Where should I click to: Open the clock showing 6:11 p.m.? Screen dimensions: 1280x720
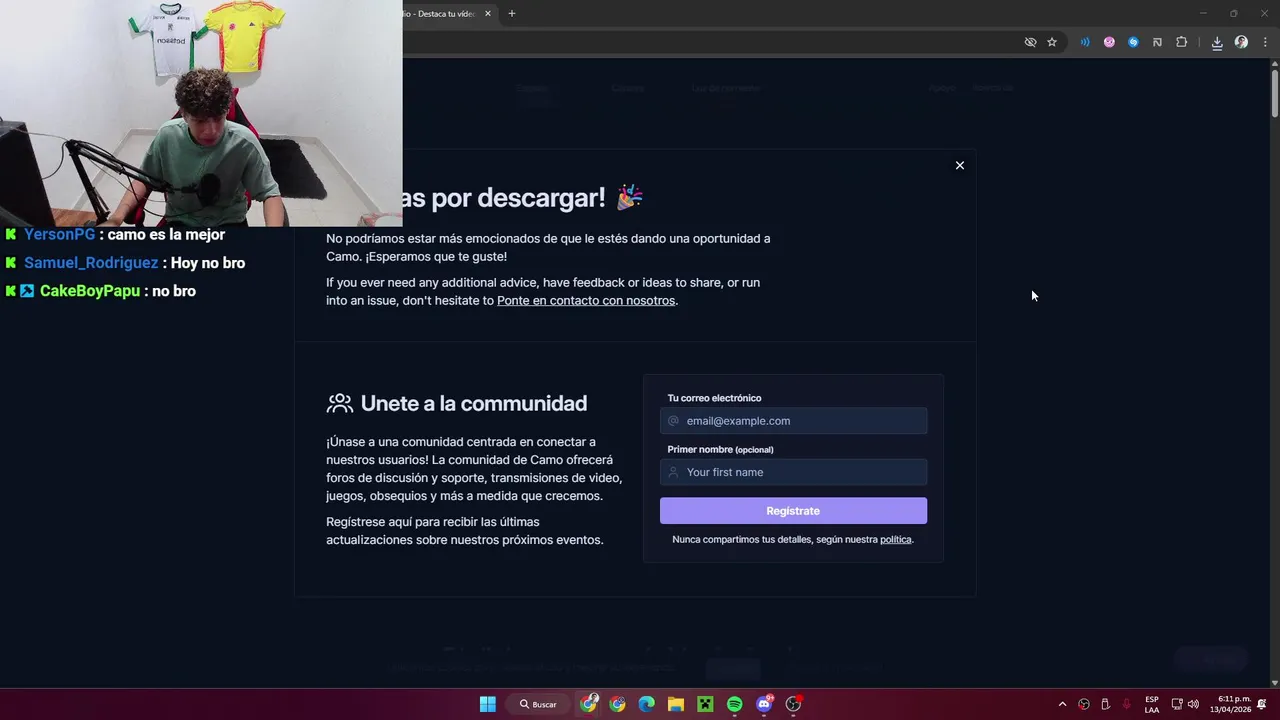pos(1230,704)
